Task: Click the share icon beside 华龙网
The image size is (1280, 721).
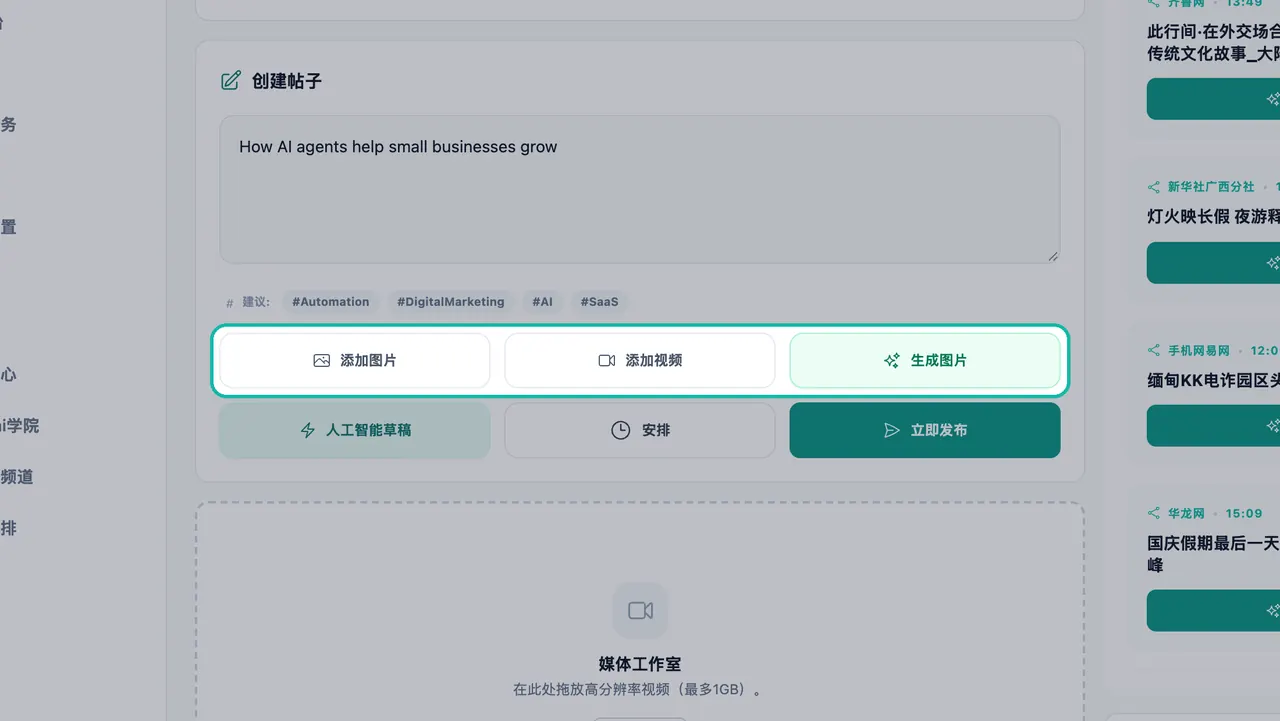Action: (x=1154, y=513)
